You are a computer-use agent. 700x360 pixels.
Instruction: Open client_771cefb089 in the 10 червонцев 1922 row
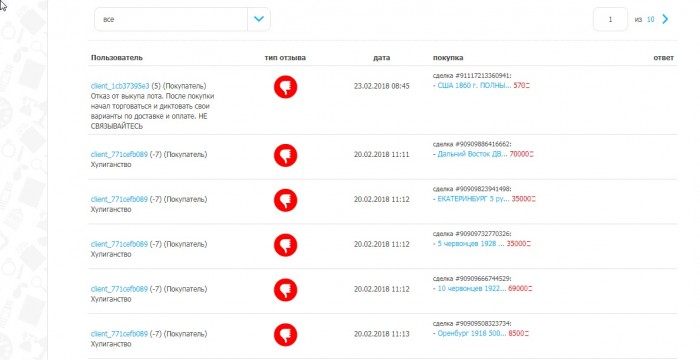[119, 289]
